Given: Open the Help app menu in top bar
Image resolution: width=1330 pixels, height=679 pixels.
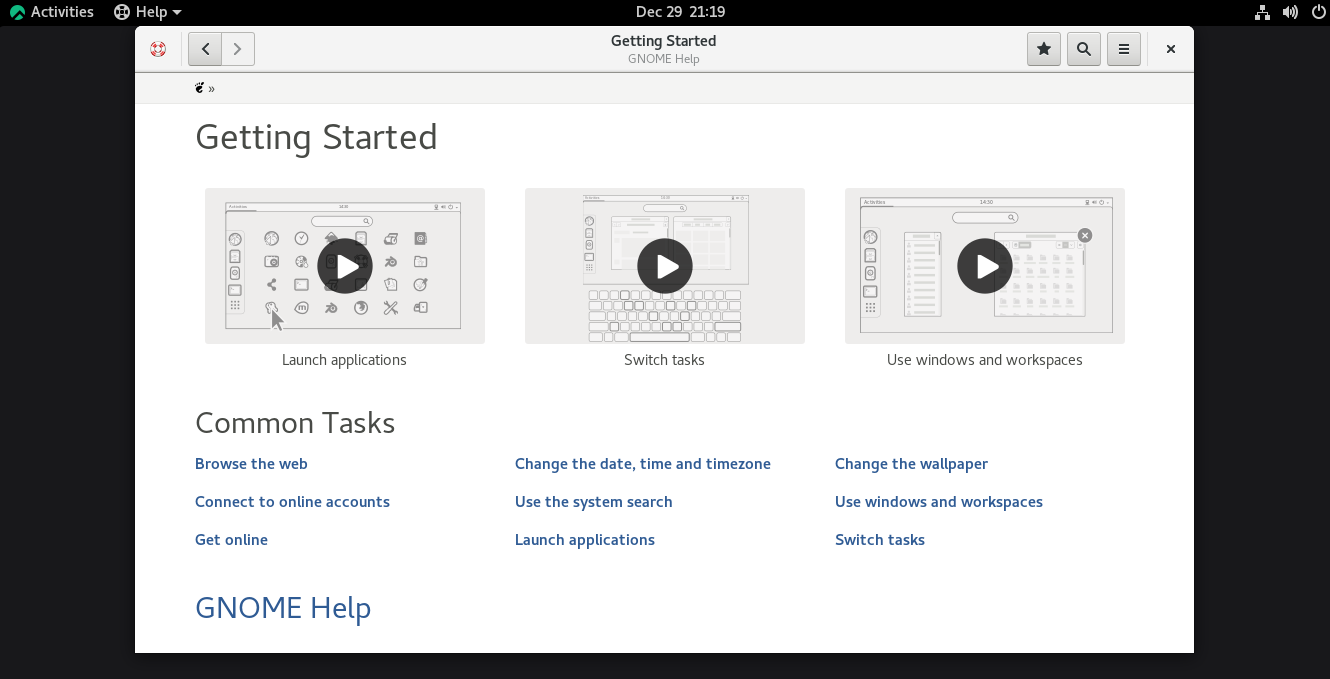Looking at the screenshot, I should pyautogui.click(x=148, y=12).
